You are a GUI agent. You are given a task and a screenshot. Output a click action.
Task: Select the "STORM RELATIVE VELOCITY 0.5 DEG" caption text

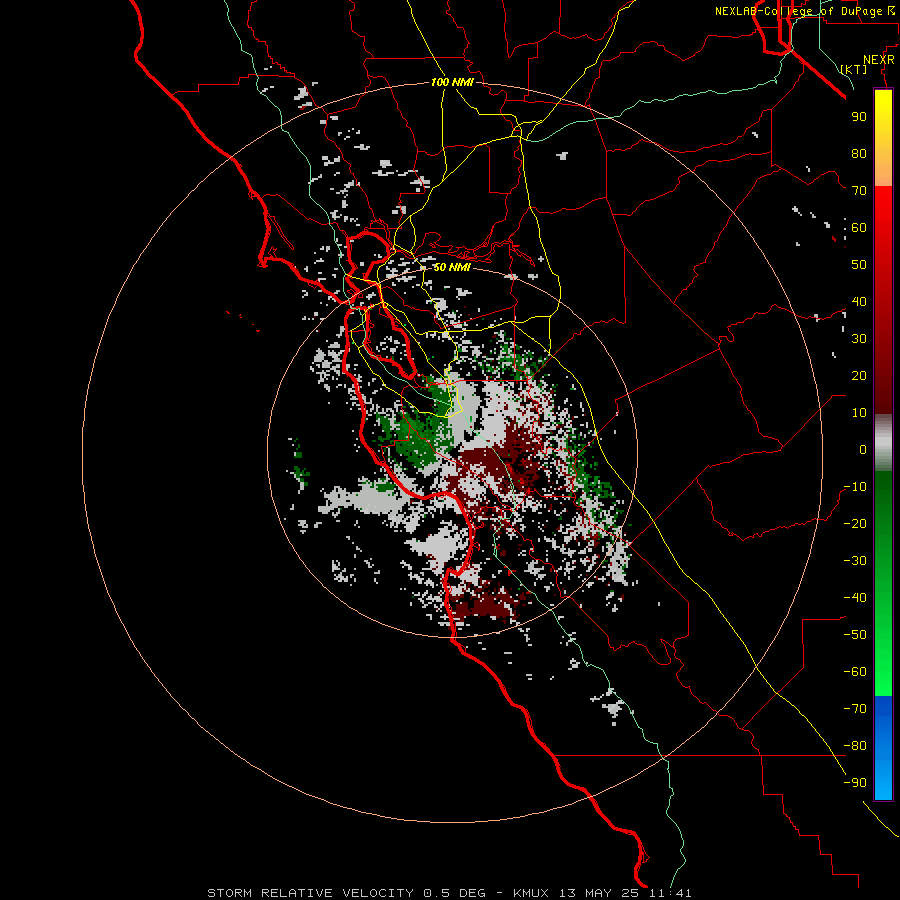(346, 893)
